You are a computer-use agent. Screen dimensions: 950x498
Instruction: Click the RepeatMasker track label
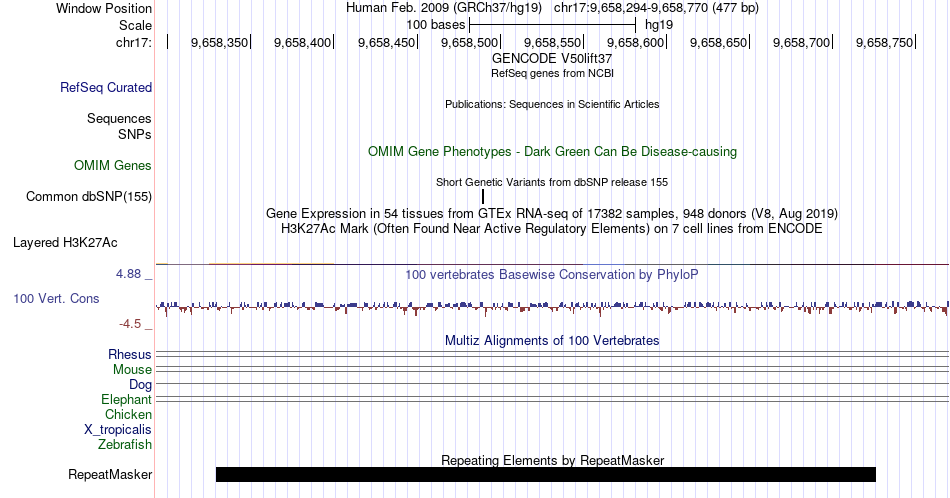pos(110,474)
